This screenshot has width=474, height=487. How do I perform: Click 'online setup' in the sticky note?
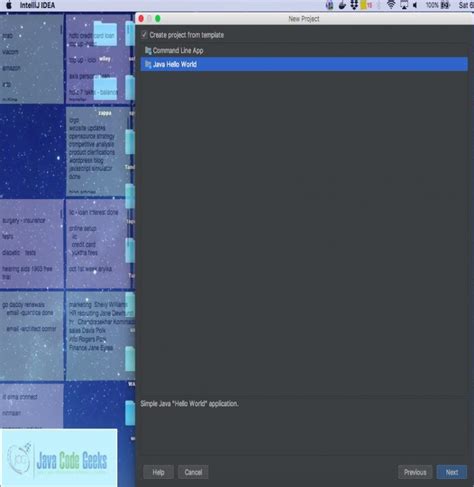(x=83, y=228)
